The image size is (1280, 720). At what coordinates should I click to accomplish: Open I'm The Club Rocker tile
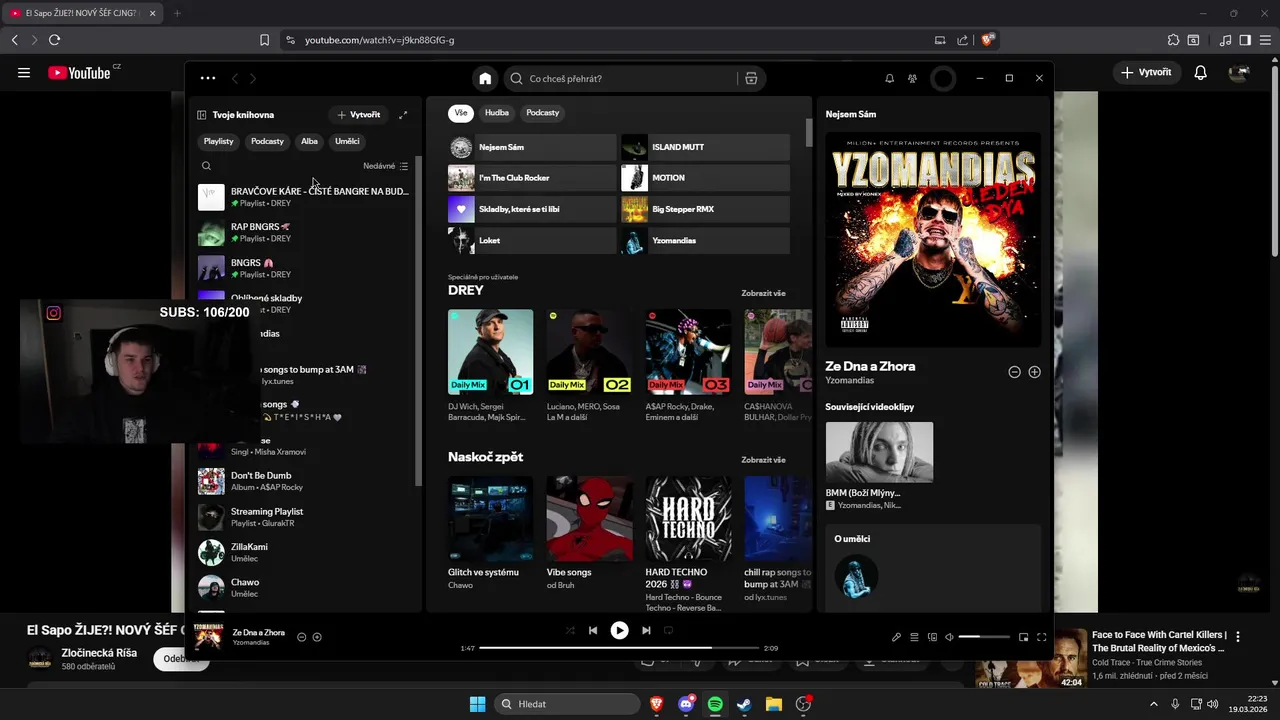click(x=532, y=178)
